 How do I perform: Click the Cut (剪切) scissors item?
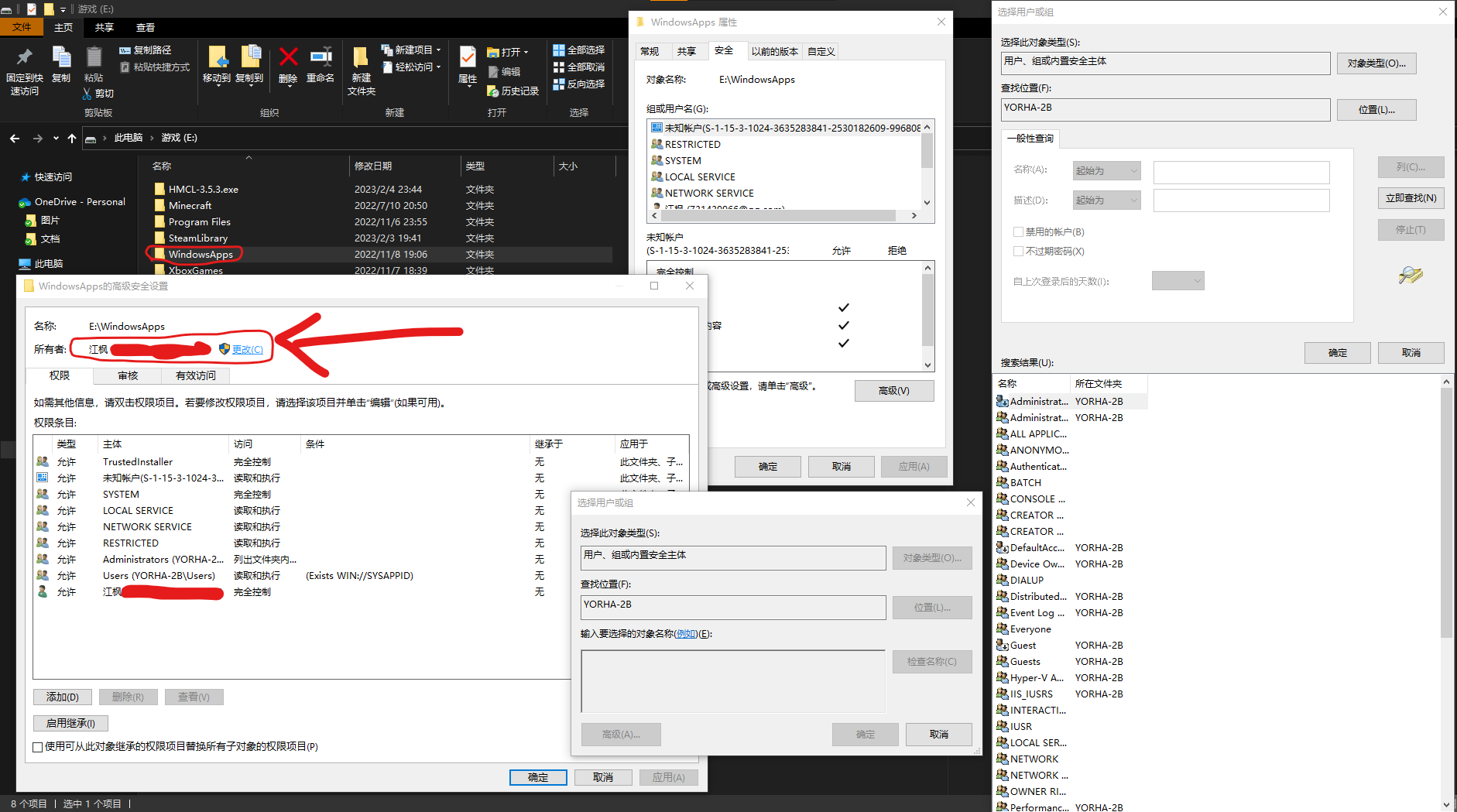click(98, 94)
